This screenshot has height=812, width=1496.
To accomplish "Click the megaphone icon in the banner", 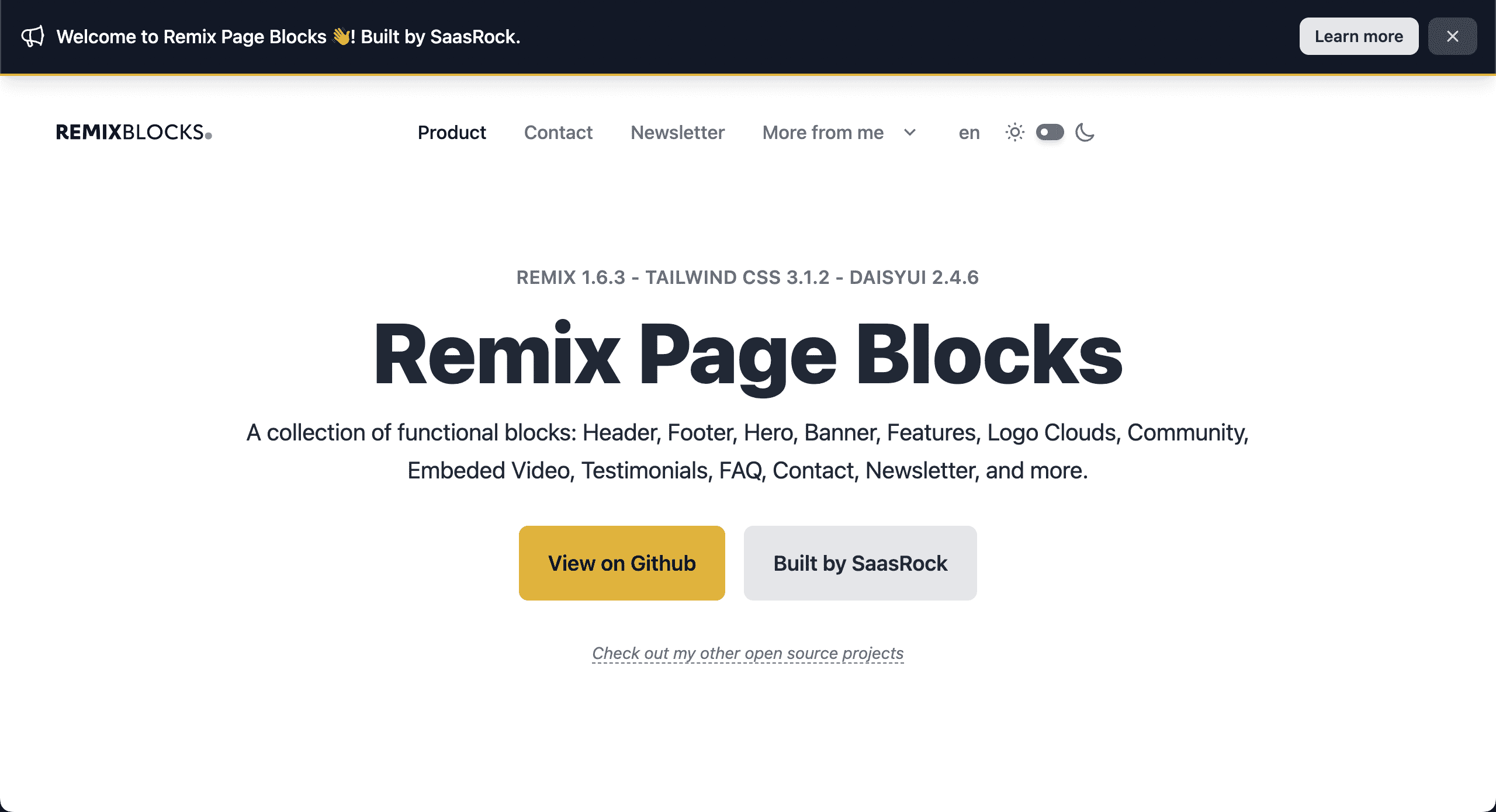I will [x=33, y=36].
